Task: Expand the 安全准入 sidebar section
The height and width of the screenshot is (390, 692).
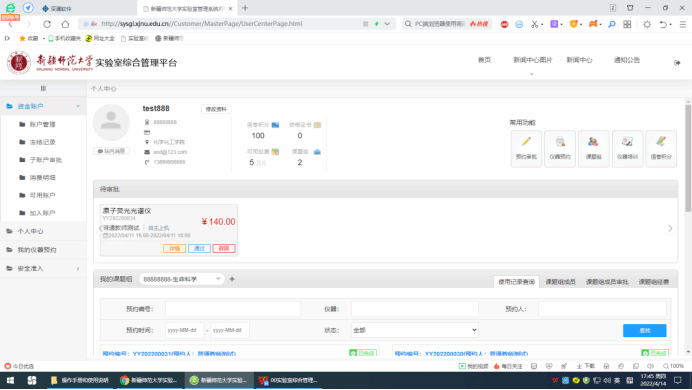Action: coord(78,269)
